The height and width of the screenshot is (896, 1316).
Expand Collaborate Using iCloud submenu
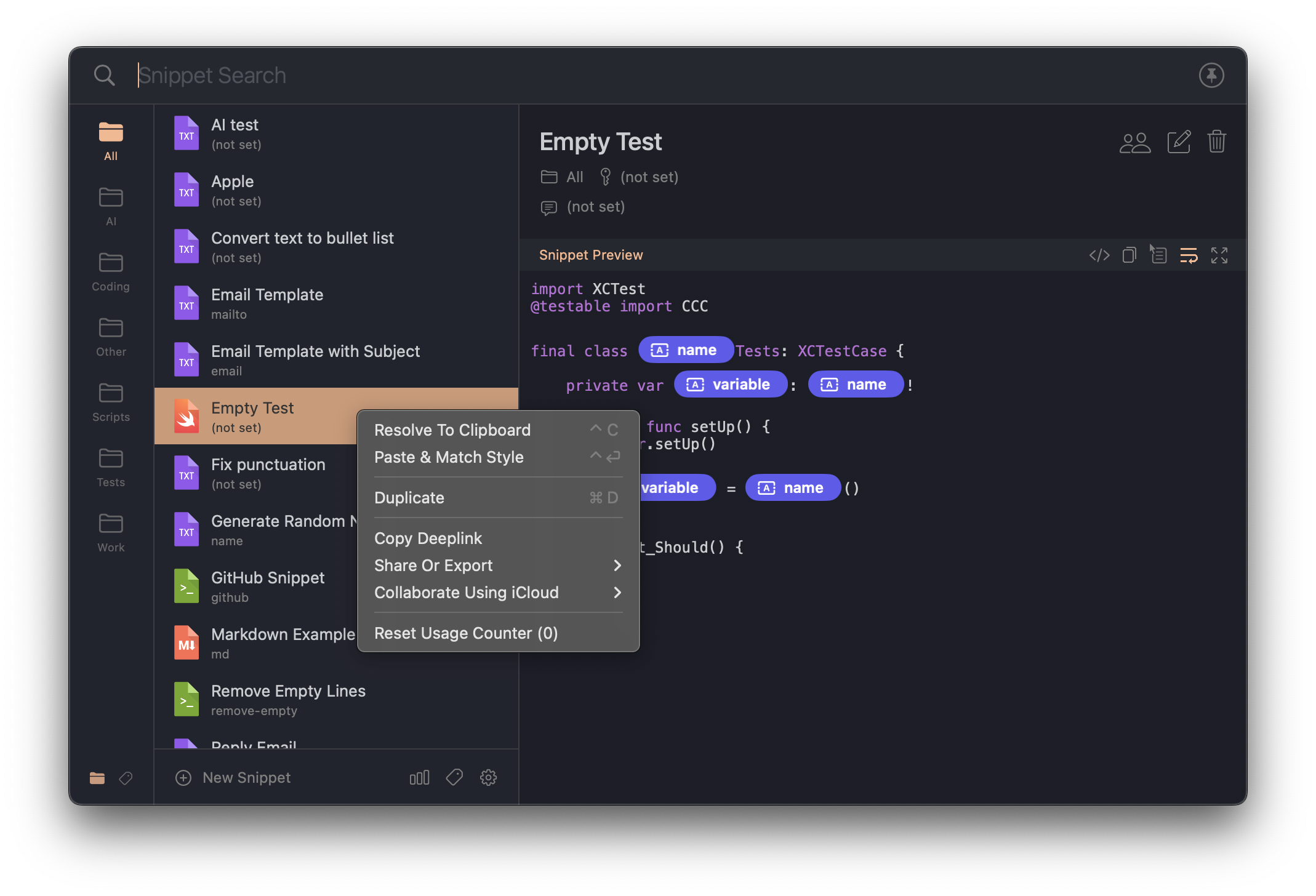(x=497, y=592)
